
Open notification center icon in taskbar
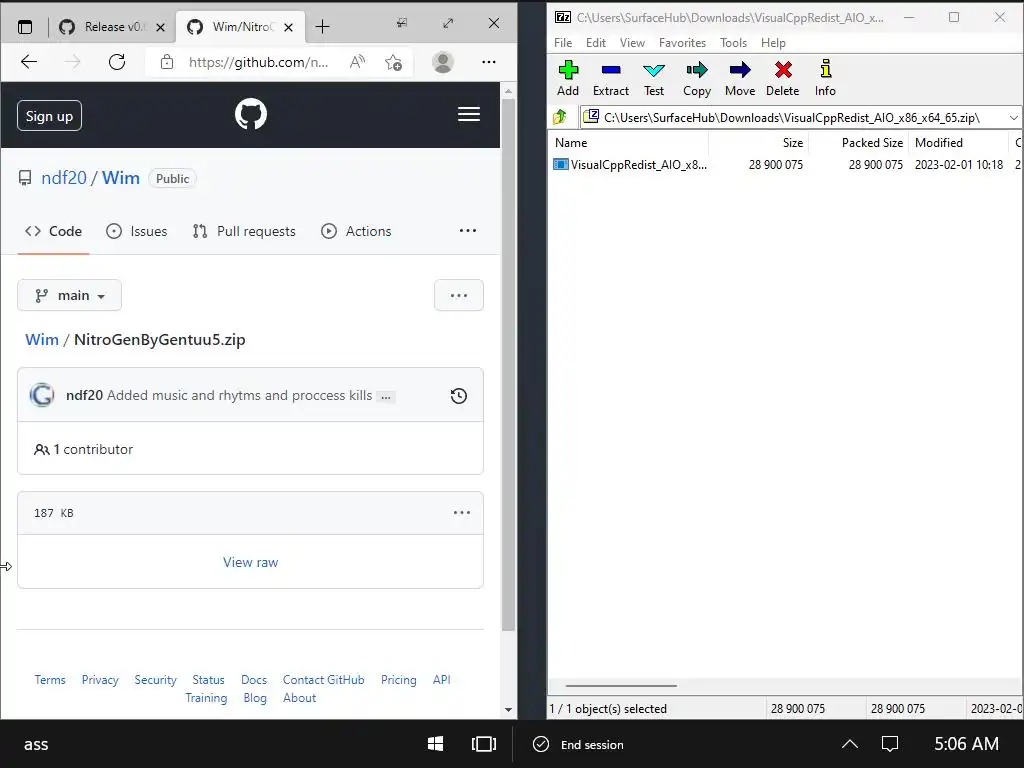[x=890, y=744]
